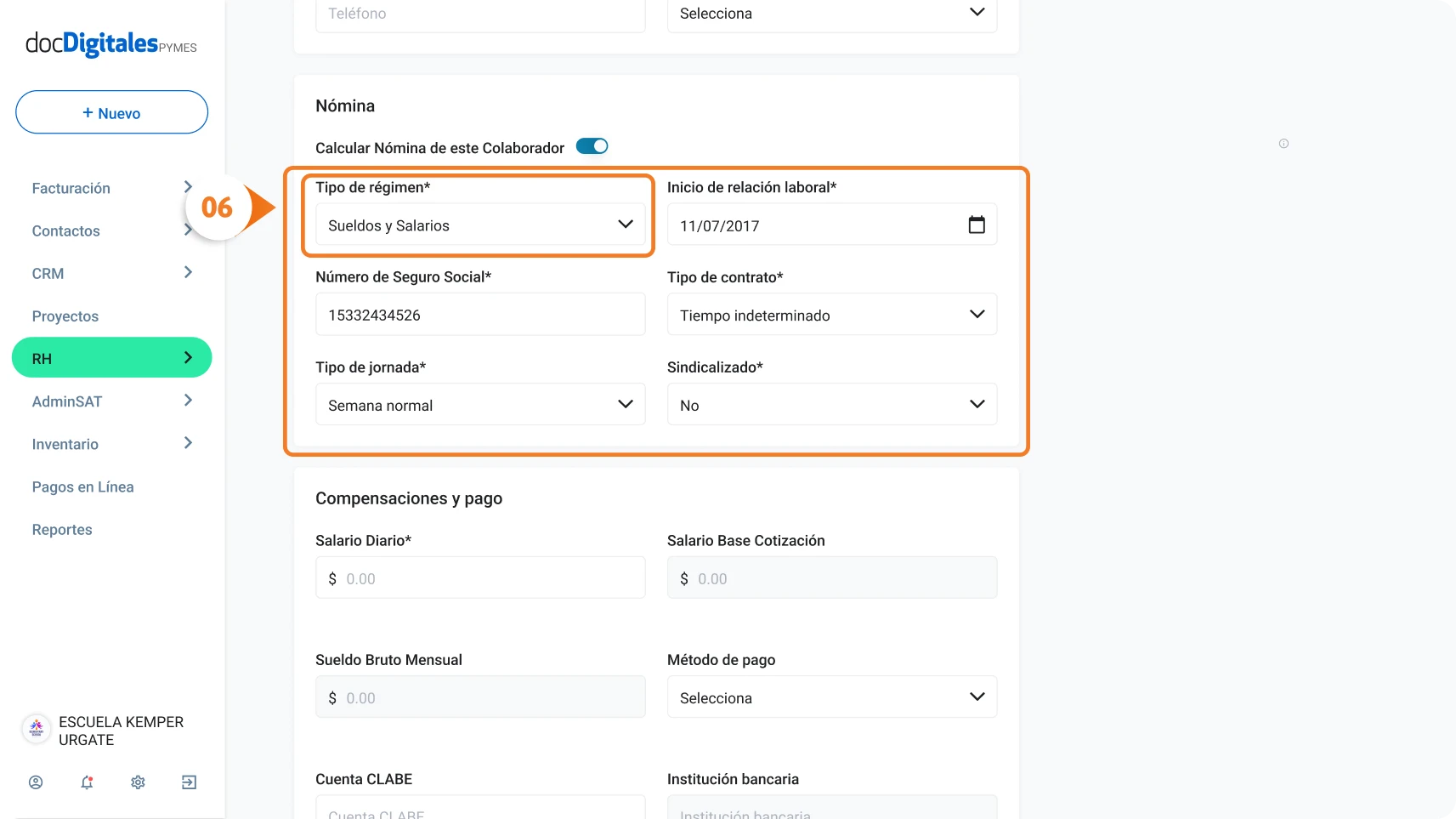1456x819 pixels.
Task: Toggle Calcular Nómina de este Colaborador
Action: click(x=592, y=146)
